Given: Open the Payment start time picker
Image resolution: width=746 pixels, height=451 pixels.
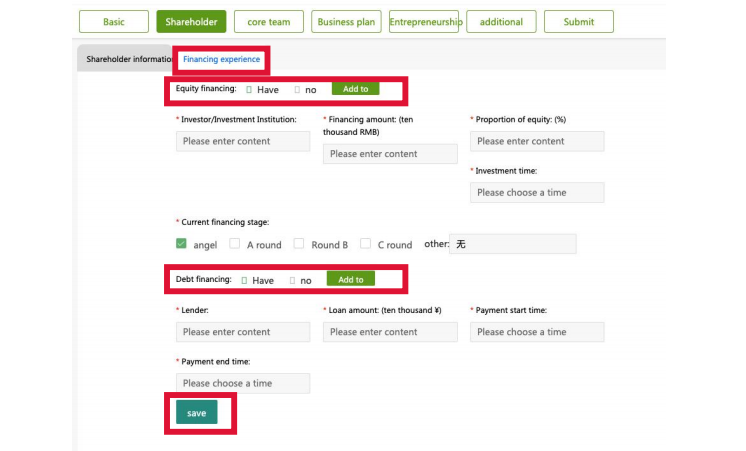Looking at the screenshot, I should 537,332.
